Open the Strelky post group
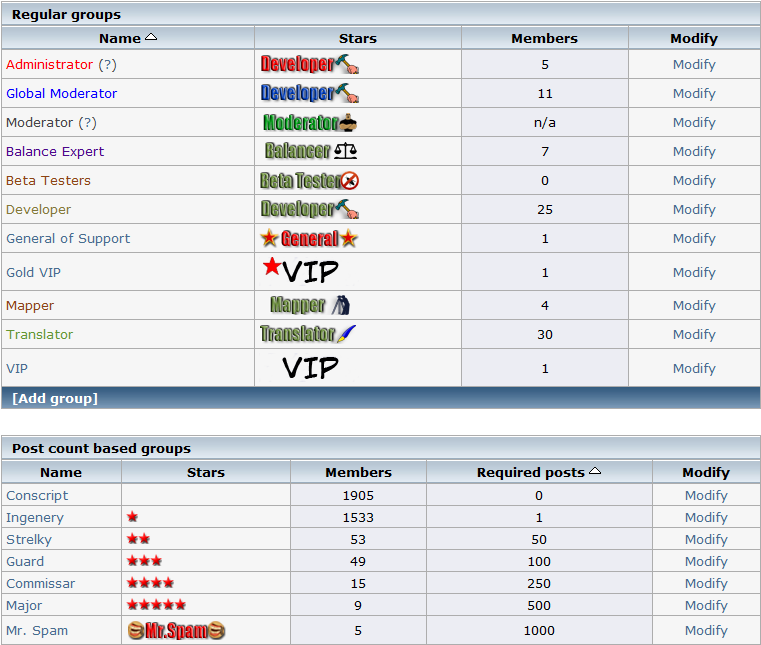This screenshot has height=645, width=761. coord(29,540)
